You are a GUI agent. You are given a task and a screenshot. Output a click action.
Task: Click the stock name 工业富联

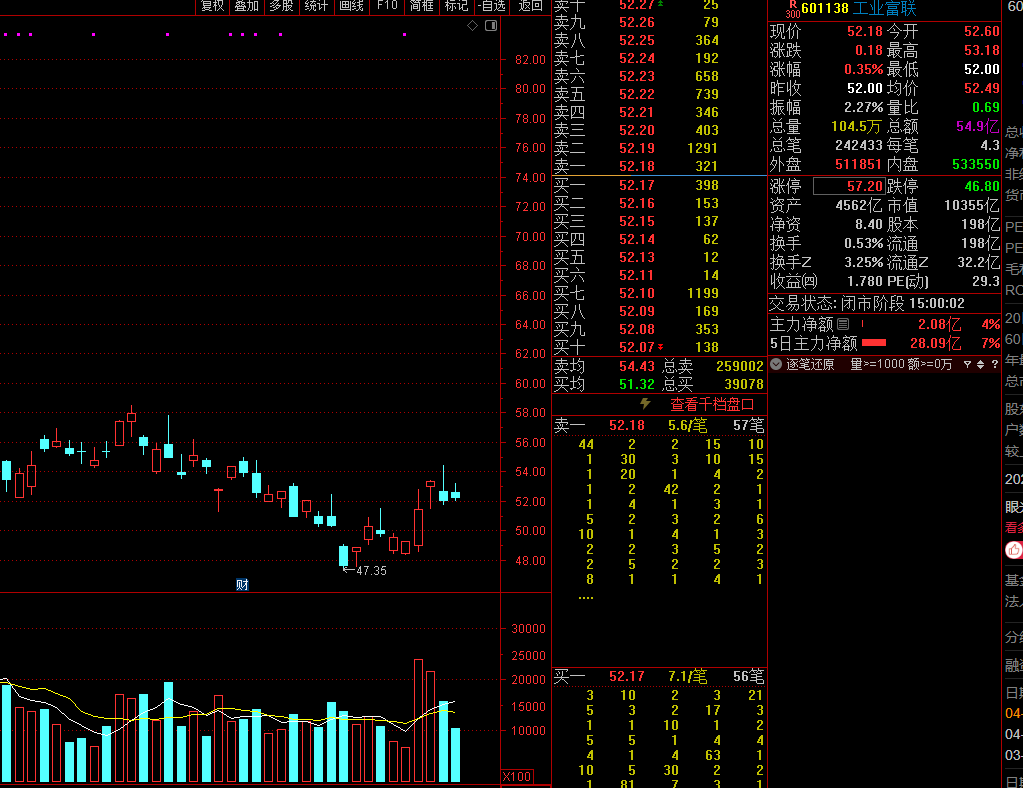pos(884,8)
